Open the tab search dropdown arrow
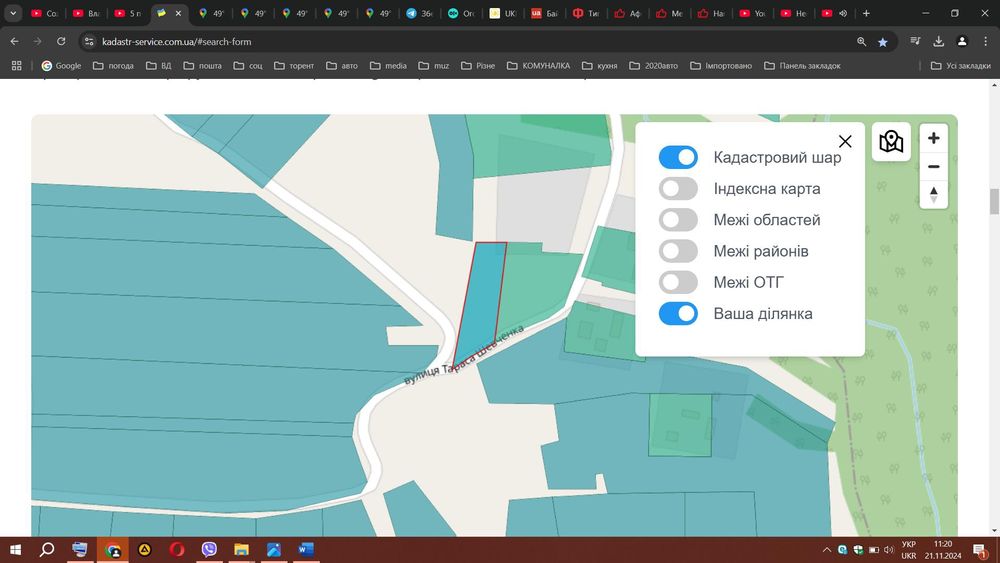This screenshot has width=1000, height=563. (x=14, y=14)
